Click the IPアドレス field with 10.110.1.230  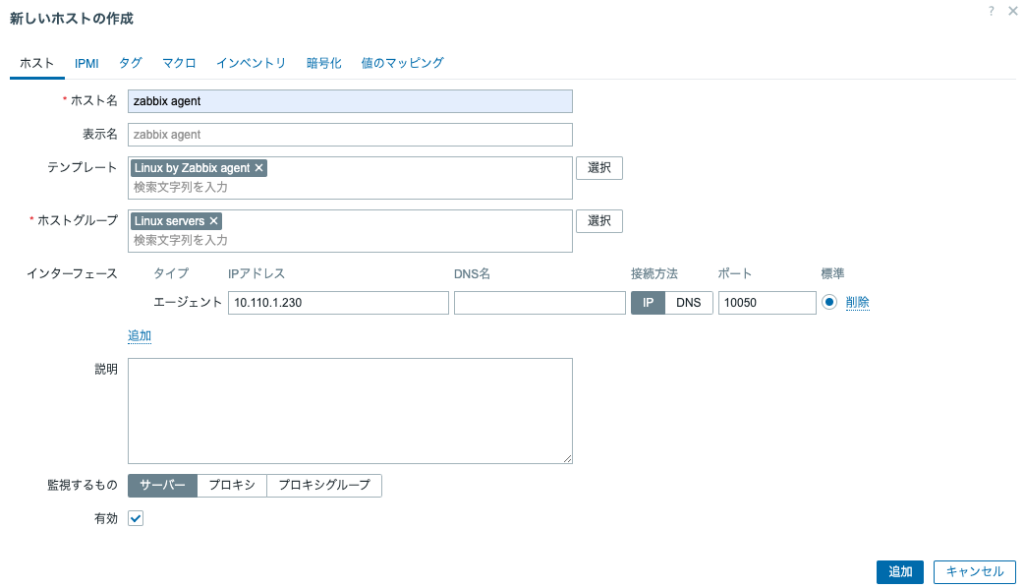click(338, 302)
